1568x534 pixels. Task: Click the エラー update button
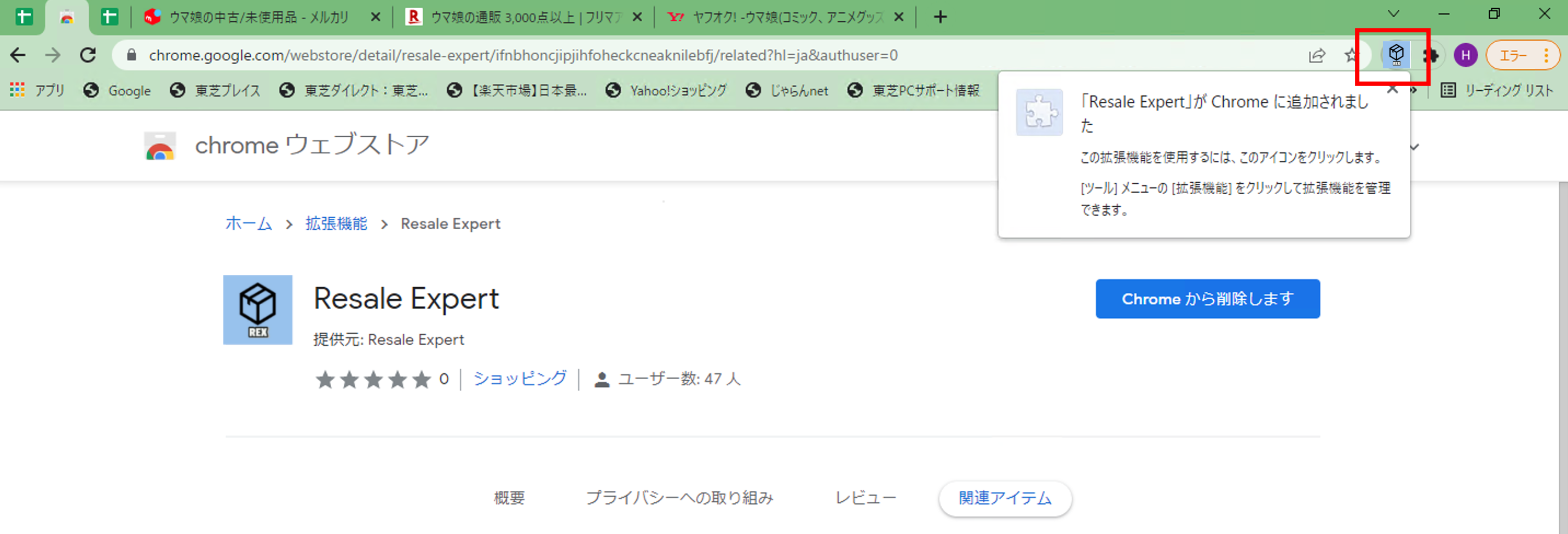(x=1523, y=55)
